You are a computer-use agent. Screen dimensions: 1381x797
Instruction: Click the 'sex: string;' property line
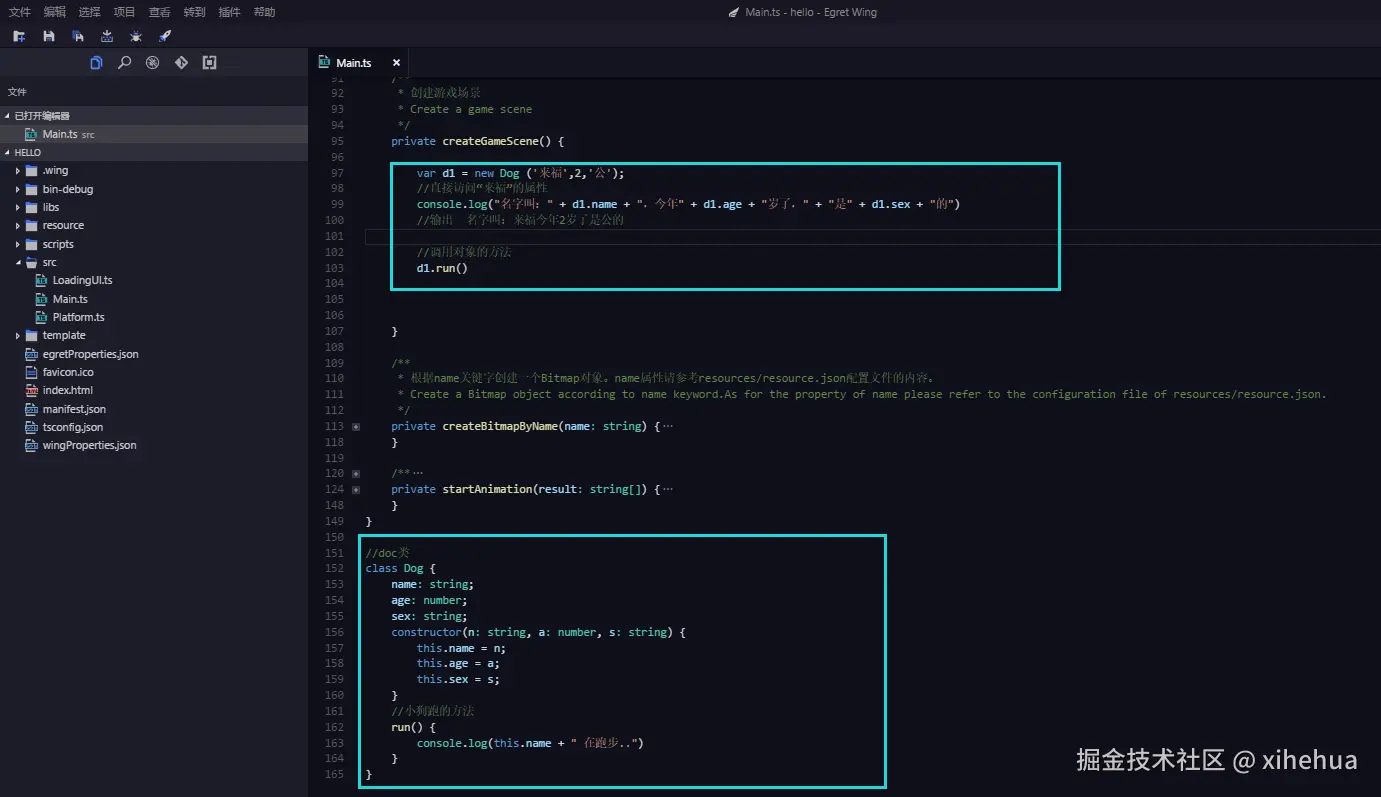point(428,616)
